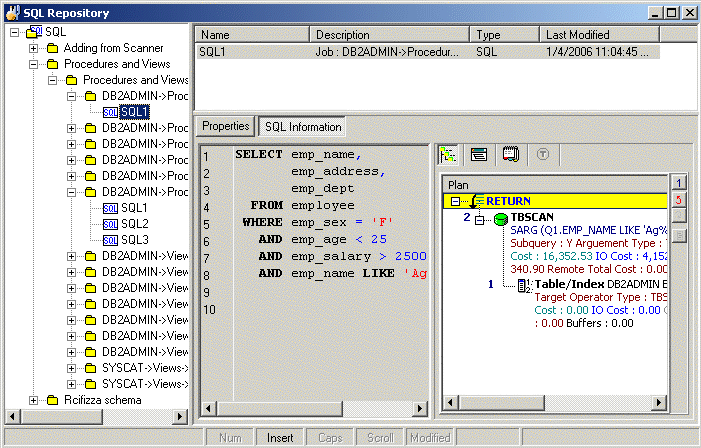
Task: Click the notebook icon in plan toolbar
Action: click(x=510, y=155)
